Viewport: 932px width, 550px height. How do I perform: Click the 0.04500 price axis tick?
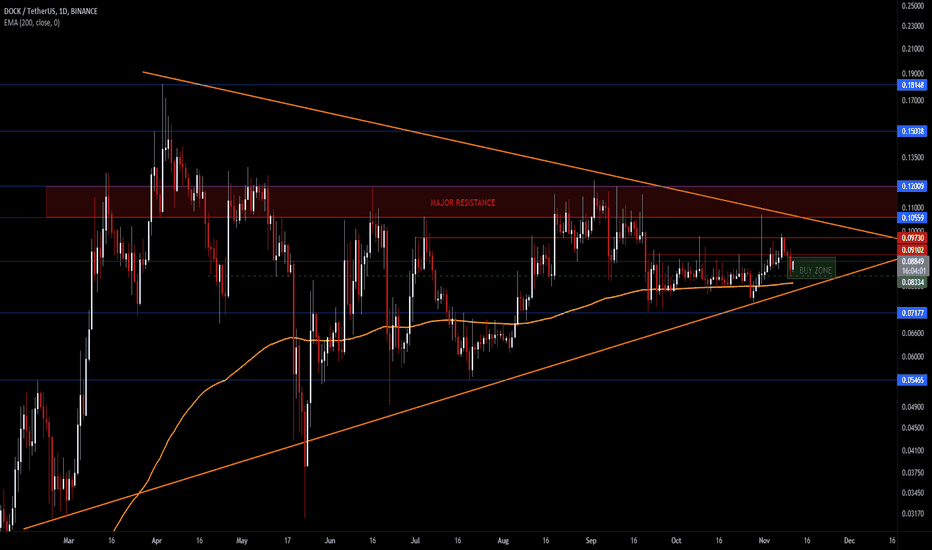point(912,428)
